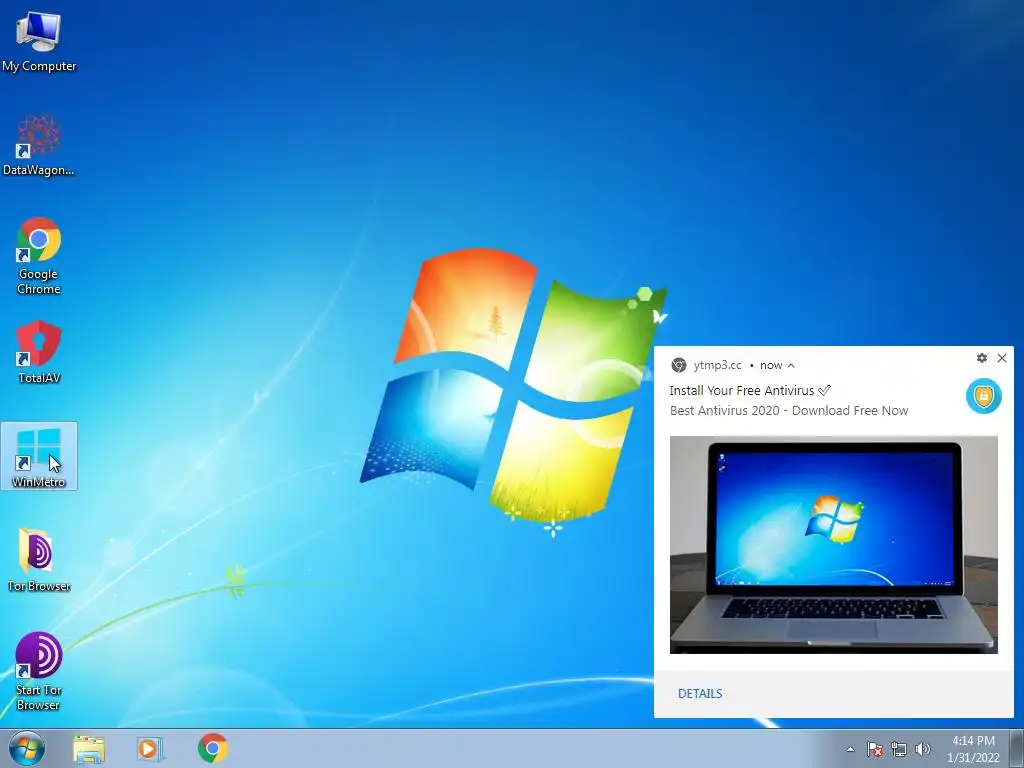The height and width of the screenshot is (768, 1024).
Task: Open Windows Explorer from the taskbar
Action: click(89, 749)
